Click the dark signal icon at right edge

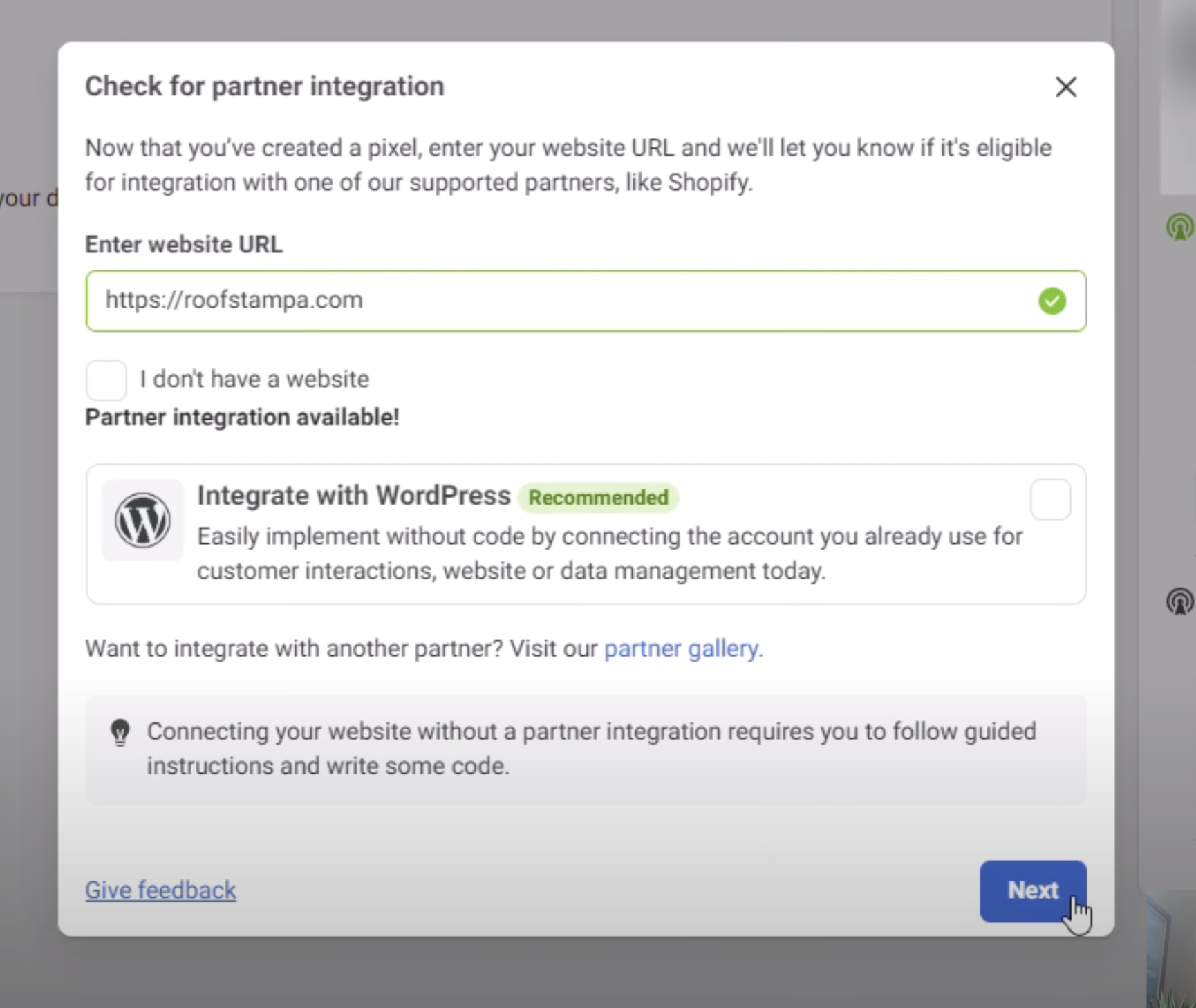[x=1179, y=601]
